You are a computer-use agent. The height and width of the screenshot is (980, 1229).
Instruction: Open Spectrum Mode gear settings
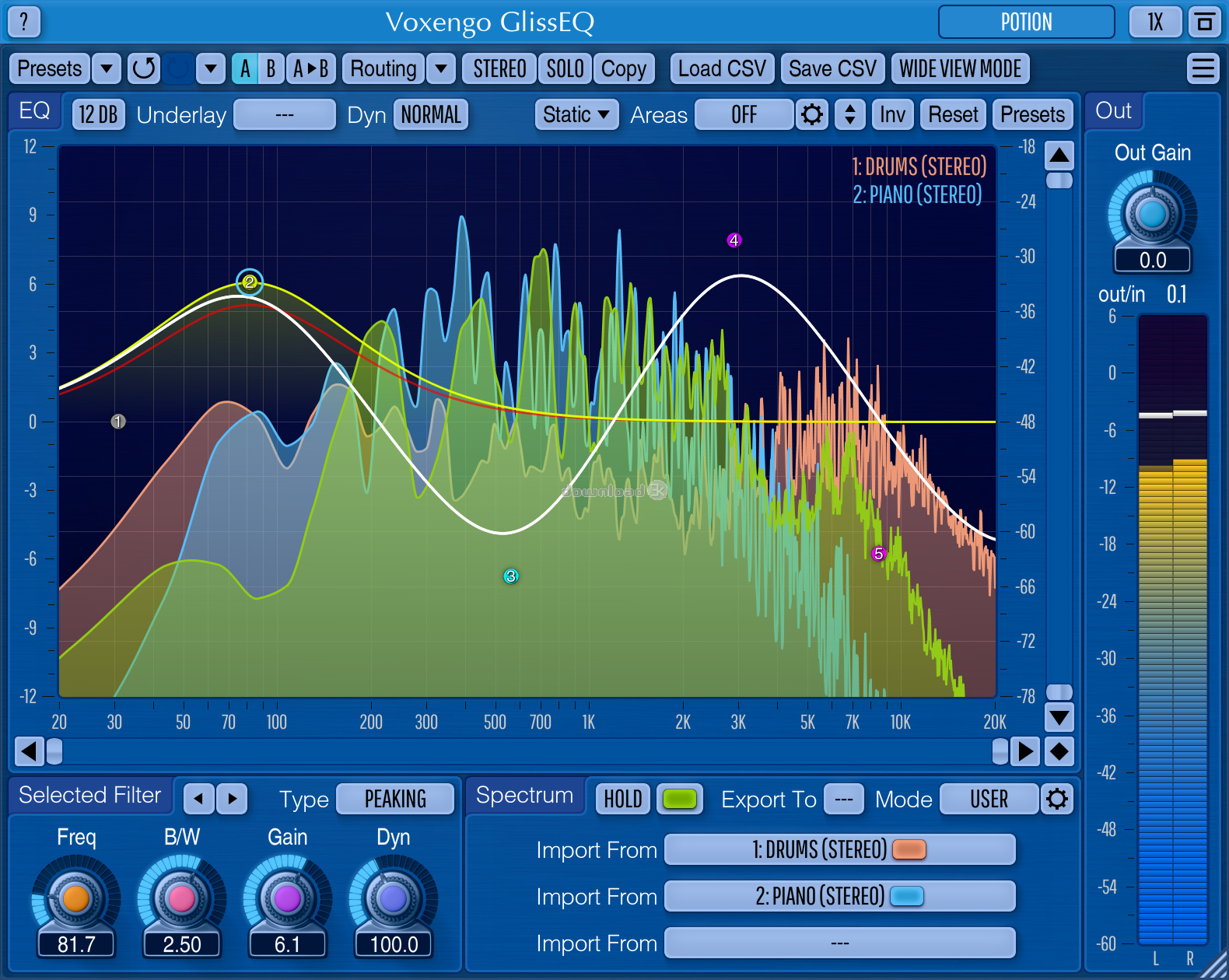click(x=1057, y=799)
